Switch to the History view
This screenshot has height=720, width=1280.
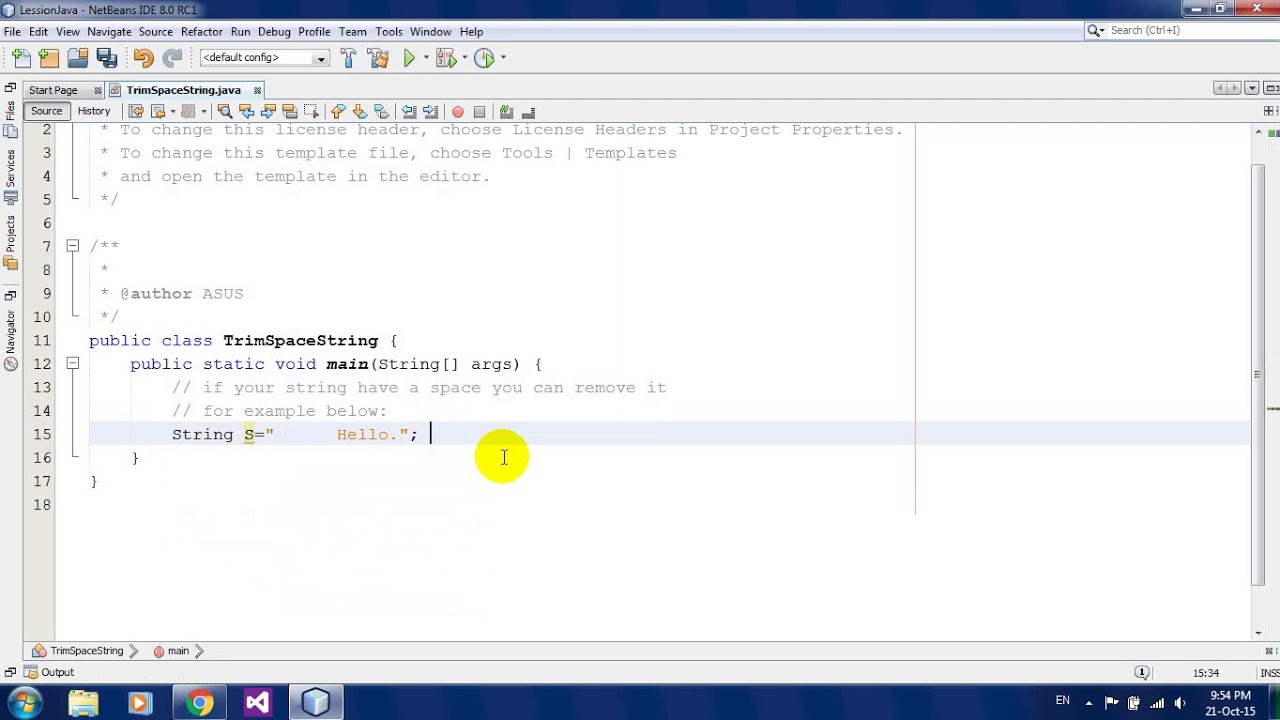[94, 111]
